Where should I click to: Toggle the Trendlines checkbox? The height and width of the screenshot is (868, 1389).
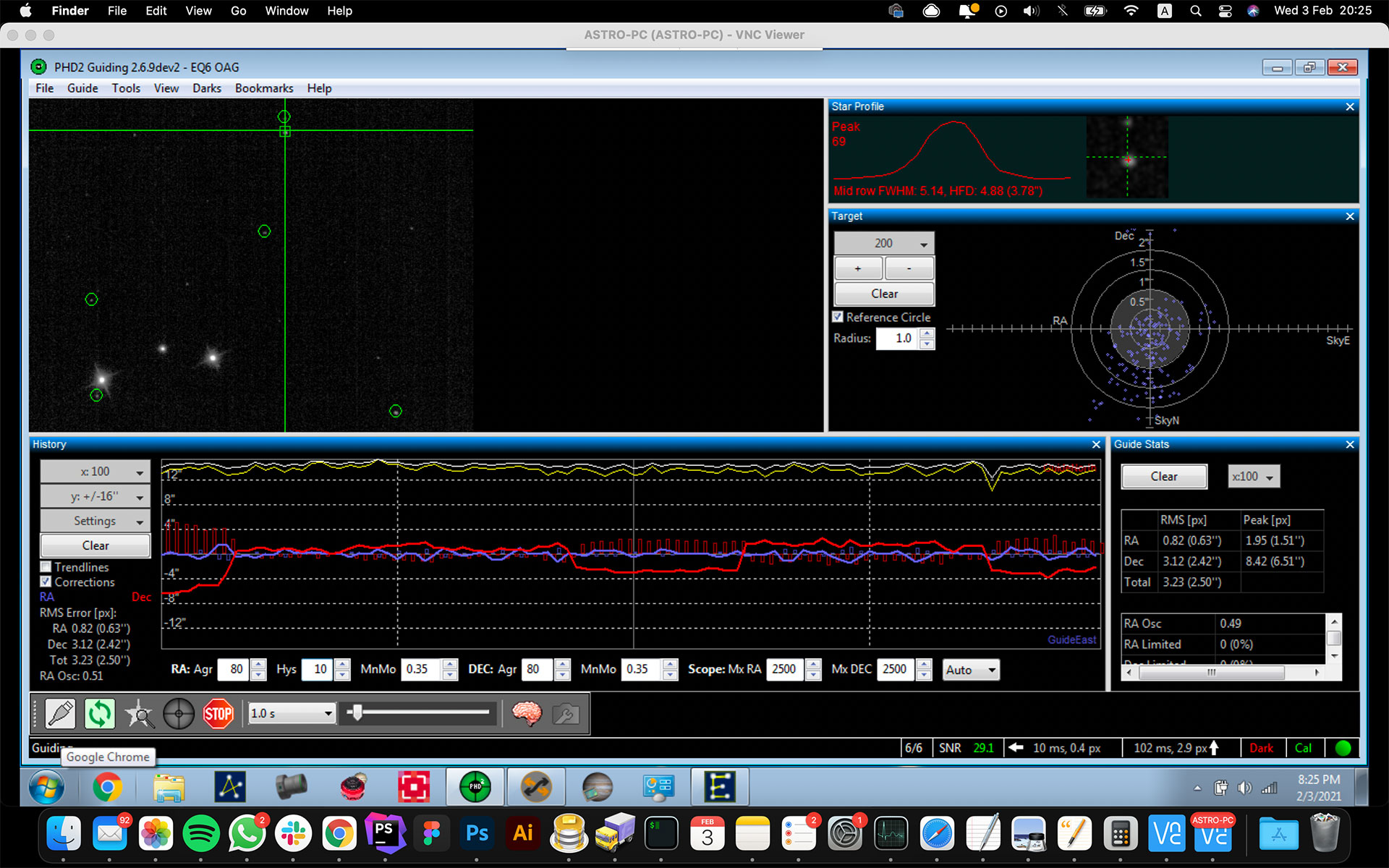46,567
